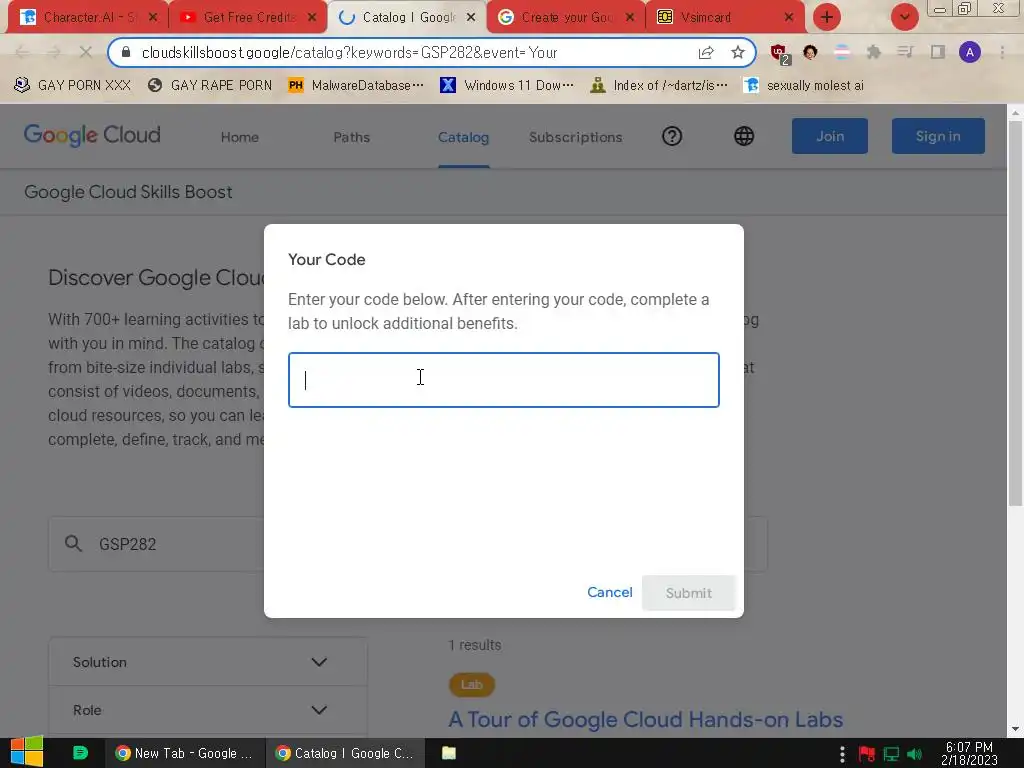This screenshot has height=768, width=1024.
Task: Open Subscriptions in navigation
Action: pos(575,137)
